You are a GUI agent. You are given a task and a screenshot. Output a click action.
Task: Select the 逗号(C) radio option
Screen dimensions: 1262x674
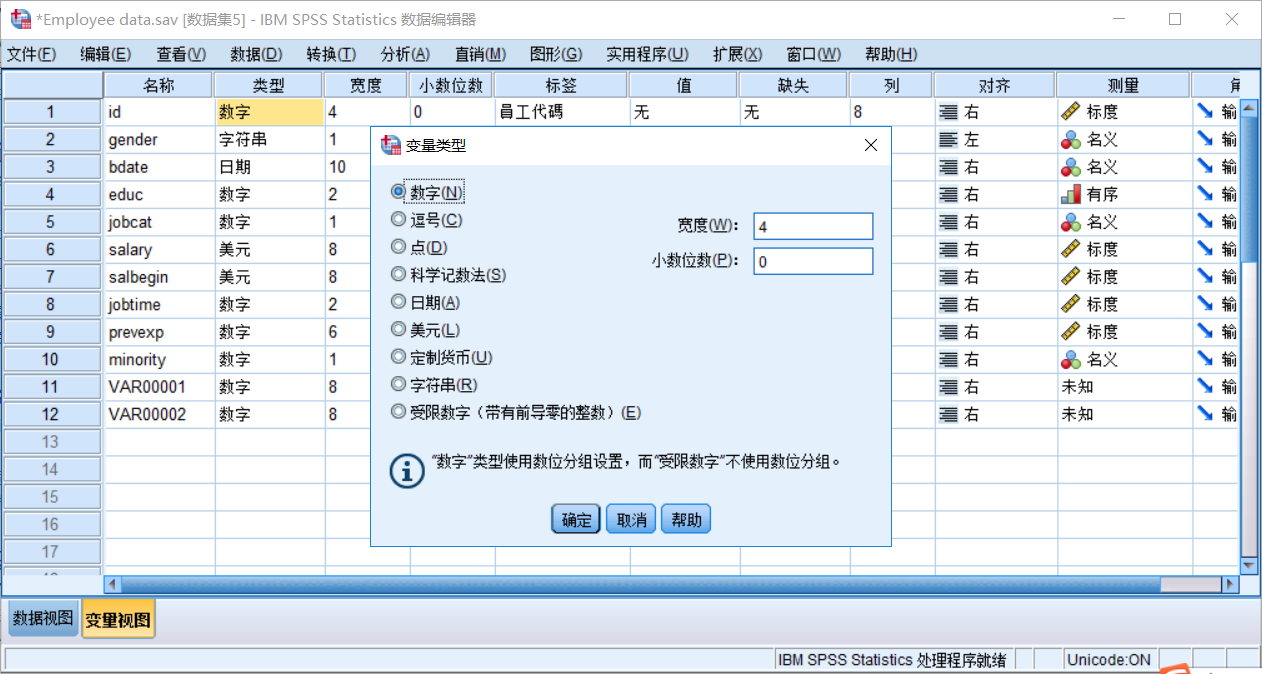tap(398, 219)
